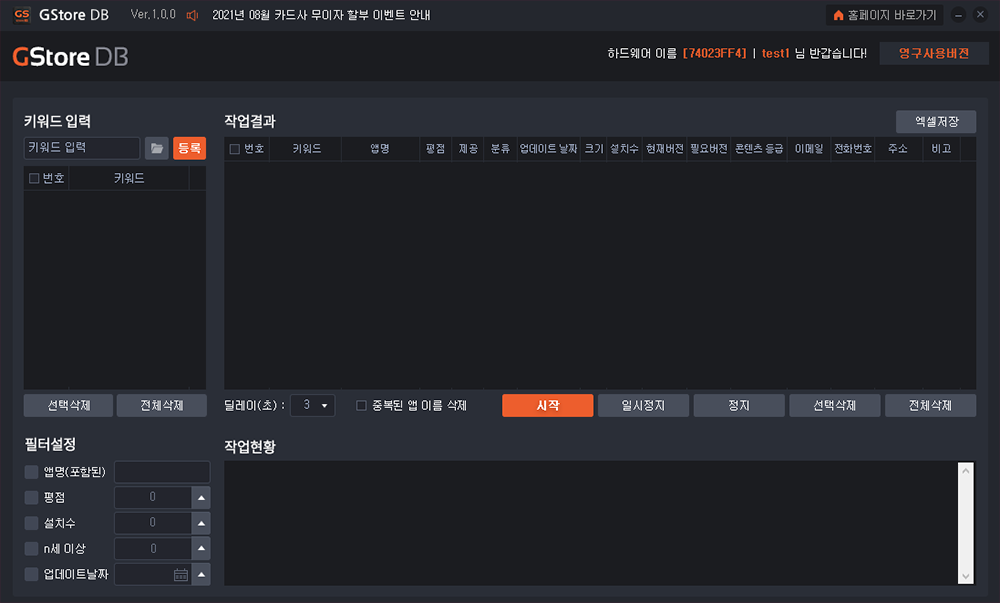Click the GS app logo icon in title bar

pos(22,15)
